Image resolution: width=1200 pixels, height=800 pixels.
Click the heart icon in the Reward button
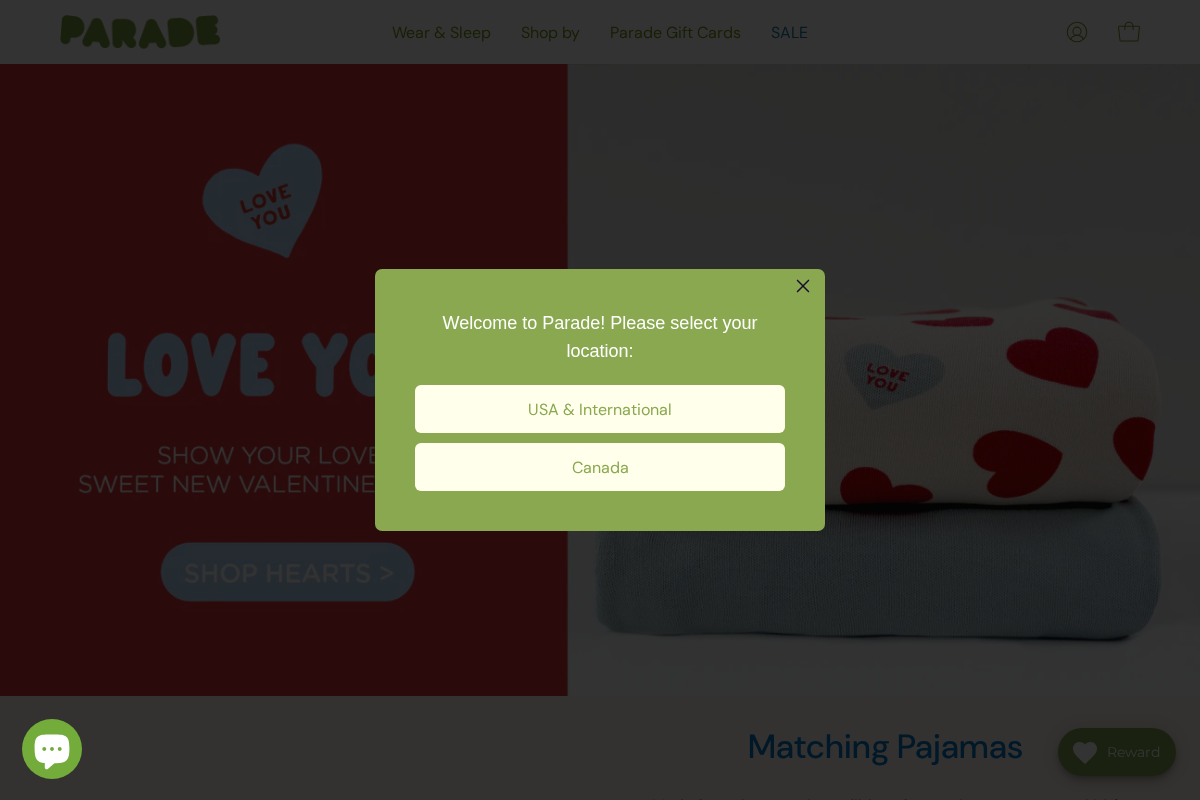[1085, 752]
